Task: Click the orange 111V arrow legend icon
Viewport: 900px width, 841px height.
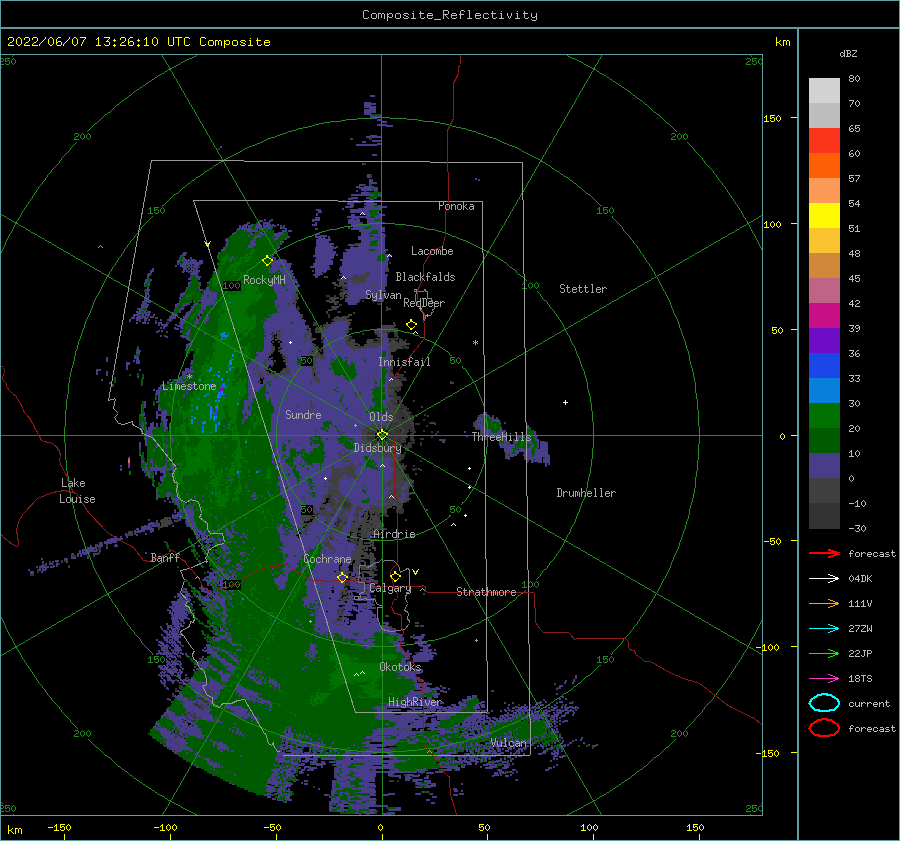Action: 824,603
